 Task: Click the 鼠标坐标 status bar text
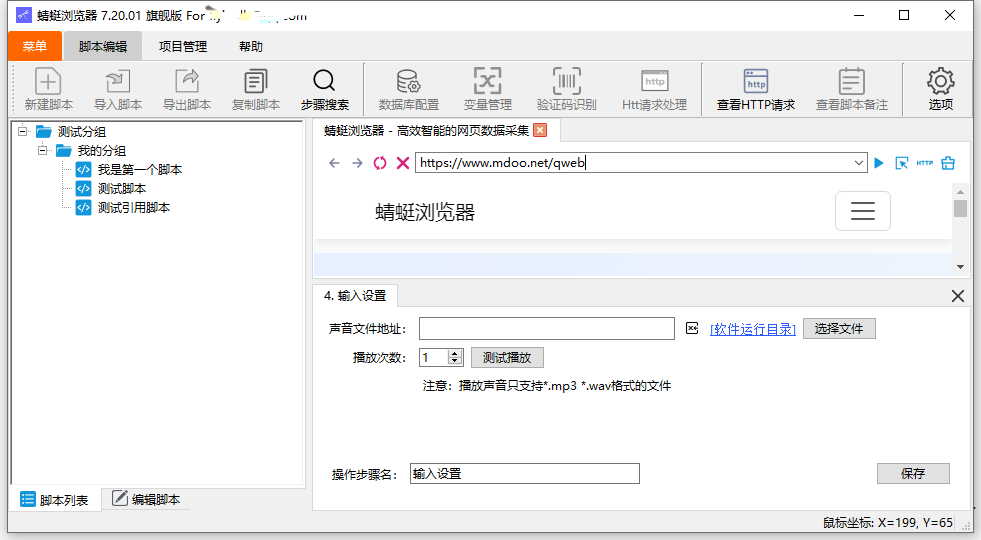click(x=888, y=522)
